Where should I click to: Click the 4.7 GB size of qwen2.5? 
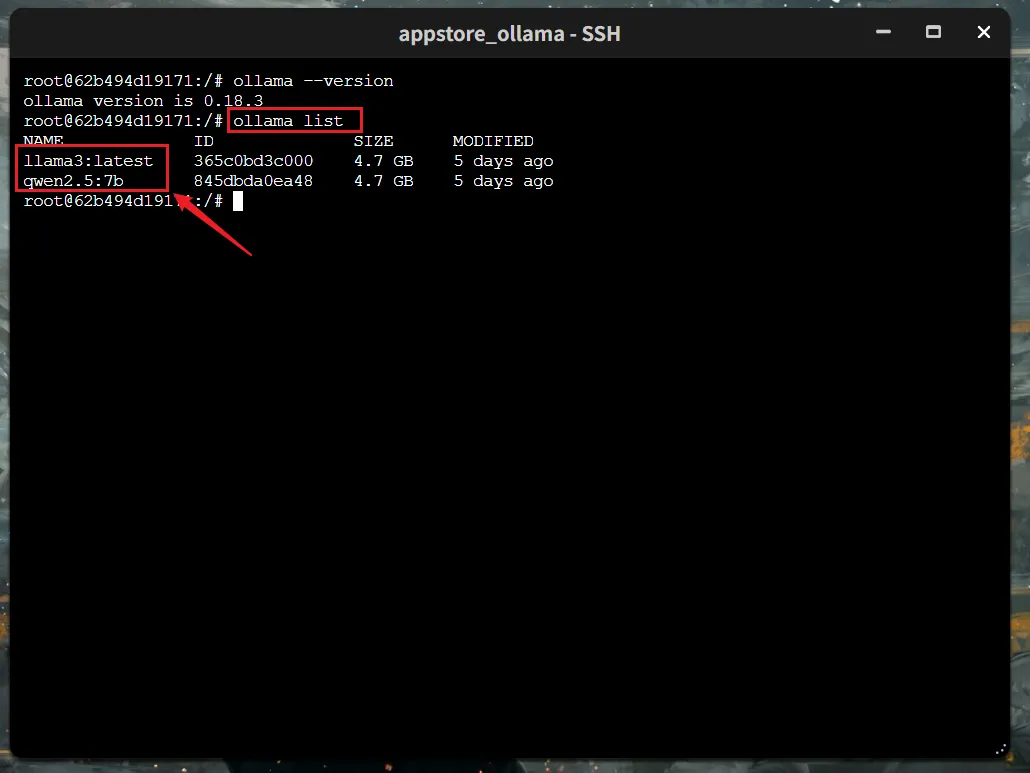(x=384, y=181)
